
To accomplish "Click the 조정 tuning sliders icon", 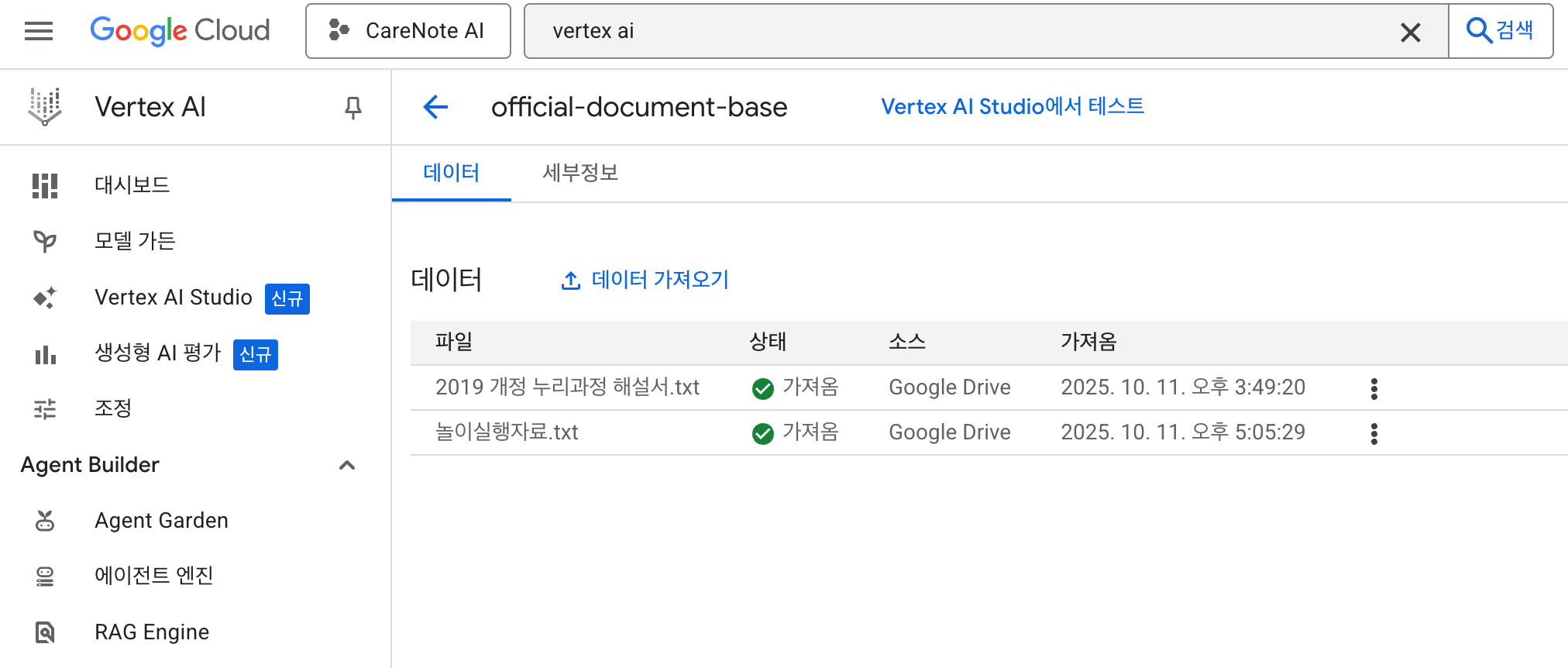I will [x=45, y=409].
